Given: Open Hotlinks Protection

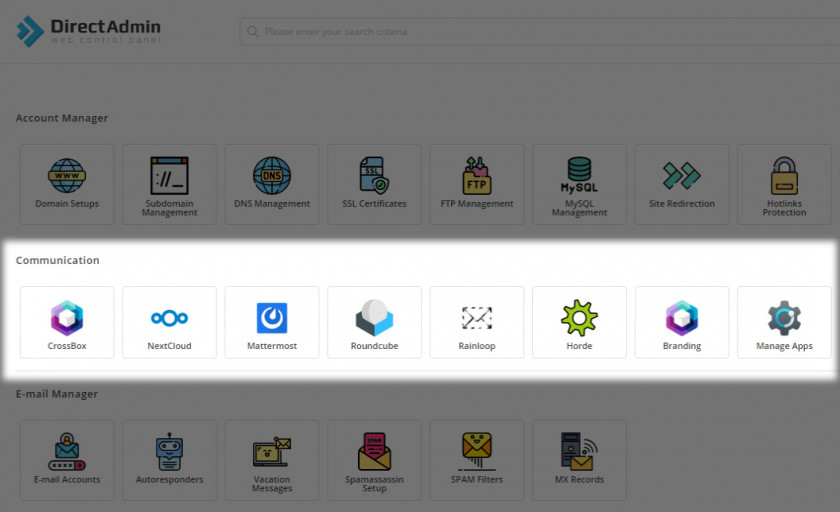Looking at the screenshot, I should point(784,184).
